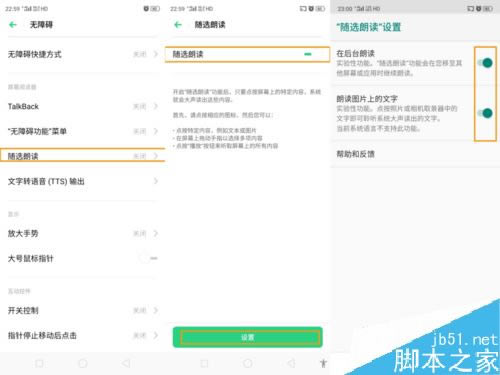Tap recent apps nav button, second screen
Screen dimensions: 500x375
(204, 363)
